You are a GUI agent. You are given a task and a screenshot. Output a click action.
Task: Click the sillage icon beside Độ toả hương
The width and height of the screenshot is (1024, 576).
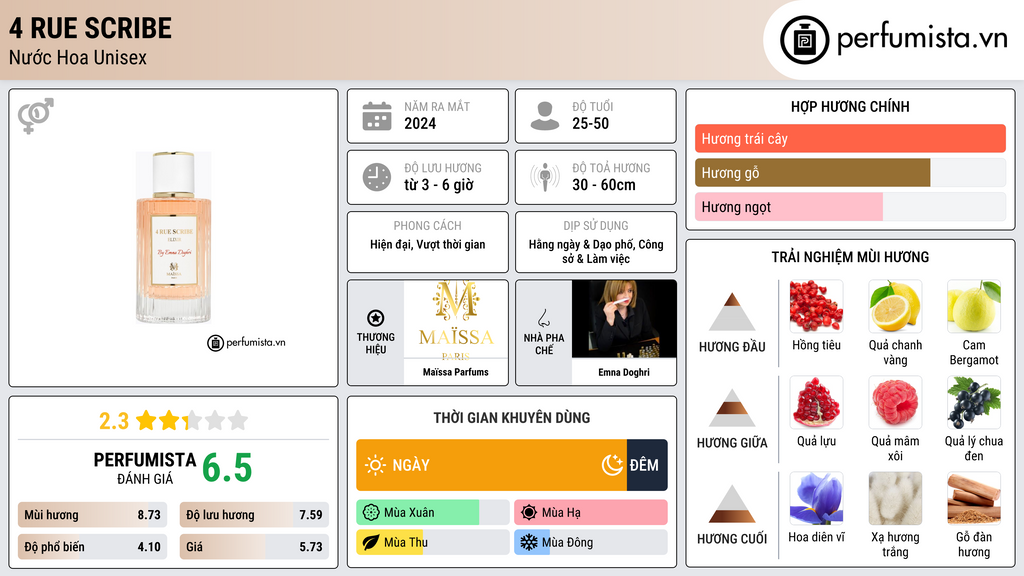click(545, 177)
